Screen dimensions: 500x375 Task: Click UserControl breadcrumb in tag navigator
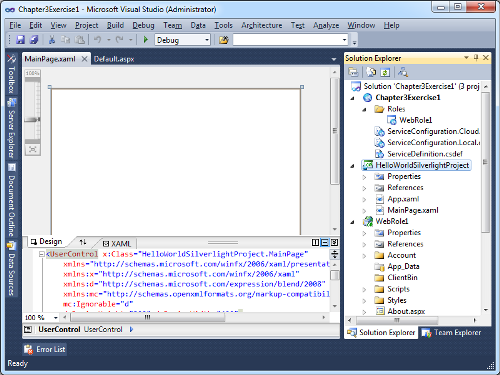pos(103,329)
